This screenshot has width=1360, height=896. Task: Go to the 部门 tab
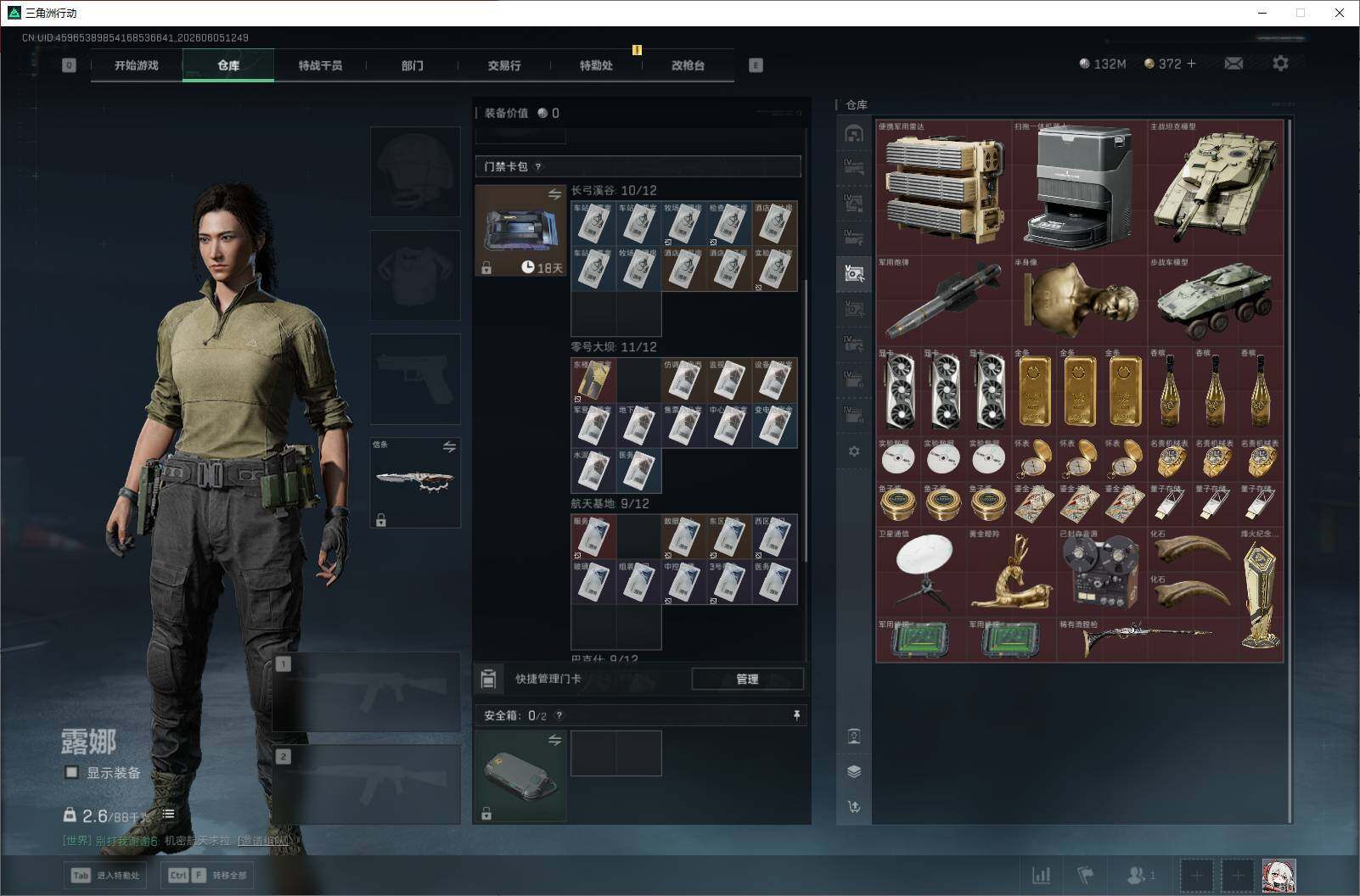pyautogui.click(x=413, y=65)
